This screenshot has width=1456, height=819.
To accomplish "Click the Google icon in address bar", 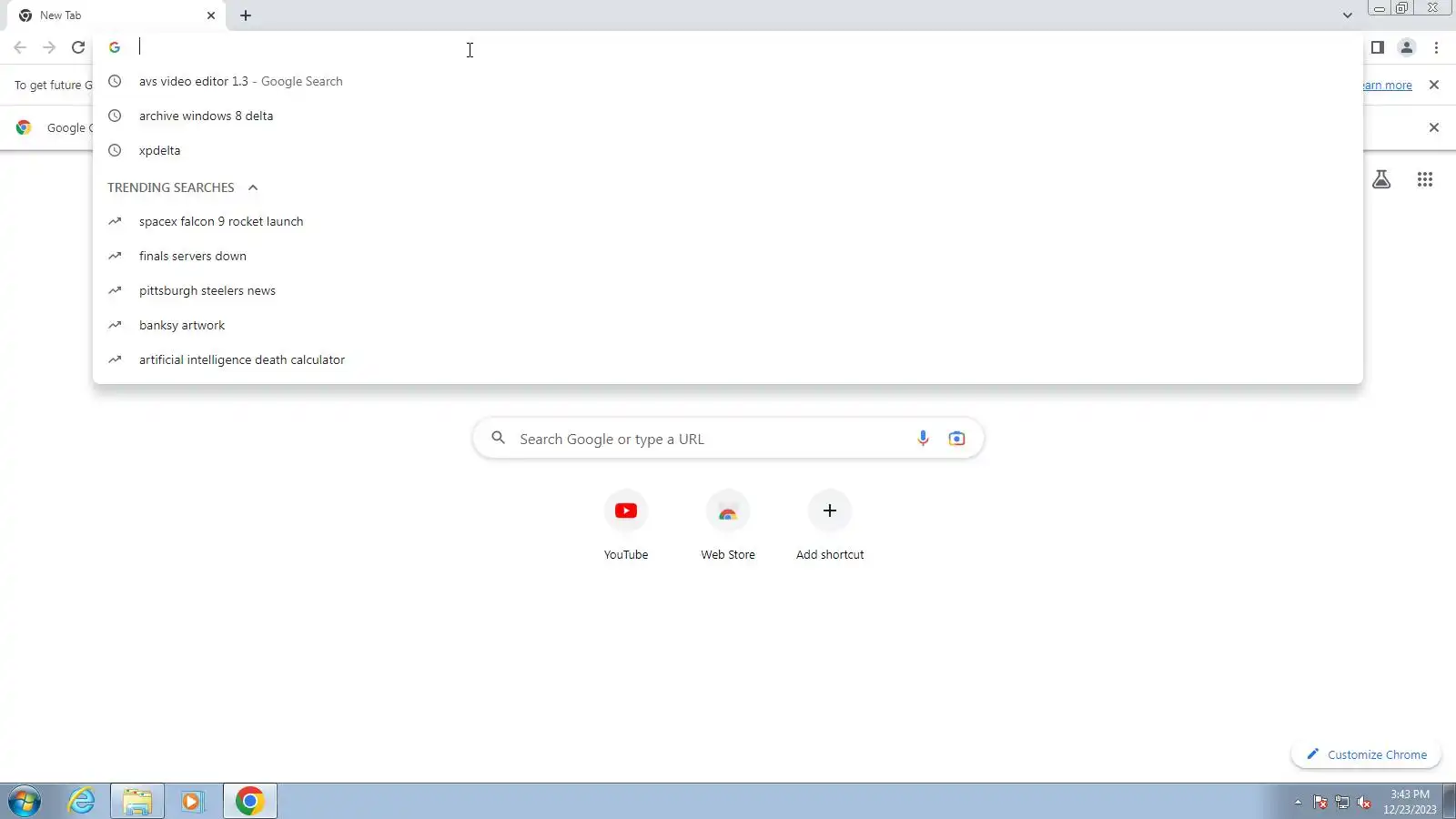I will [115, 47].
